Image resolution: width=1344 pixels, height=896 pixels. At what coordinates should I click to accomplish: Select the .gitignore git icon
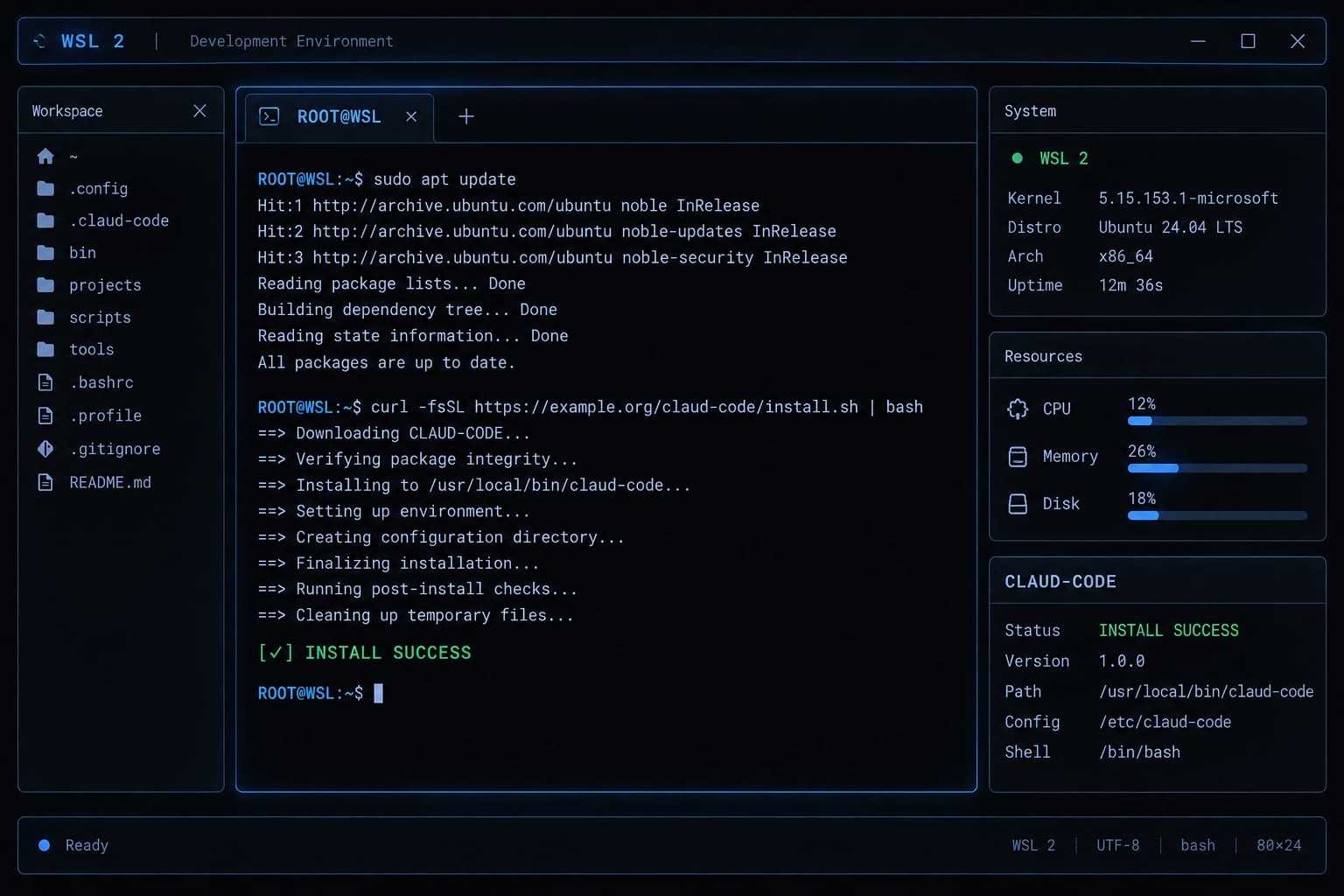45,449
